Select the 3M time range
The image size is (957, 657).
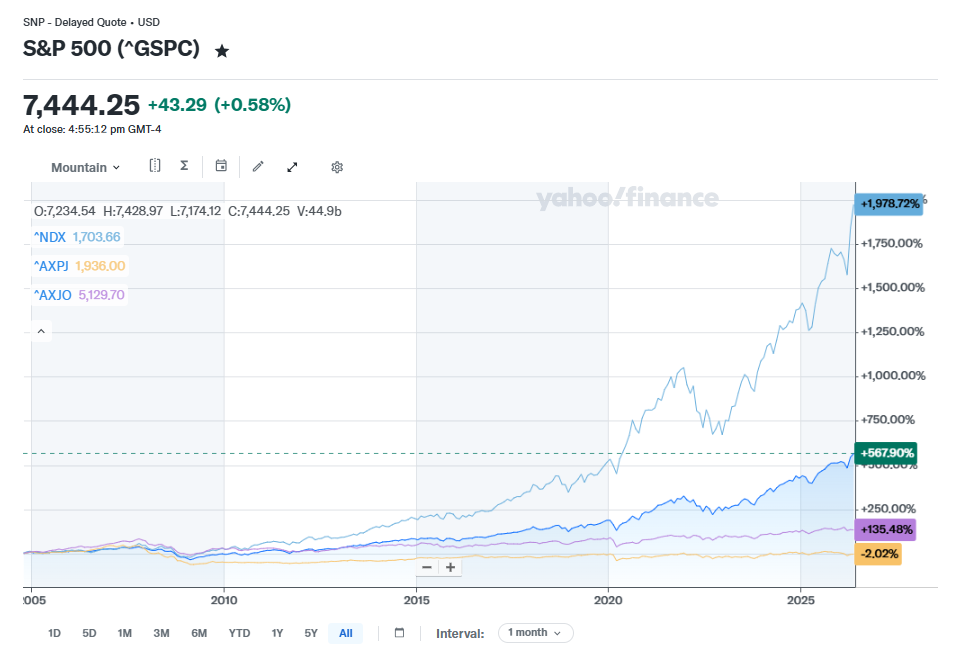coord(161,633)
